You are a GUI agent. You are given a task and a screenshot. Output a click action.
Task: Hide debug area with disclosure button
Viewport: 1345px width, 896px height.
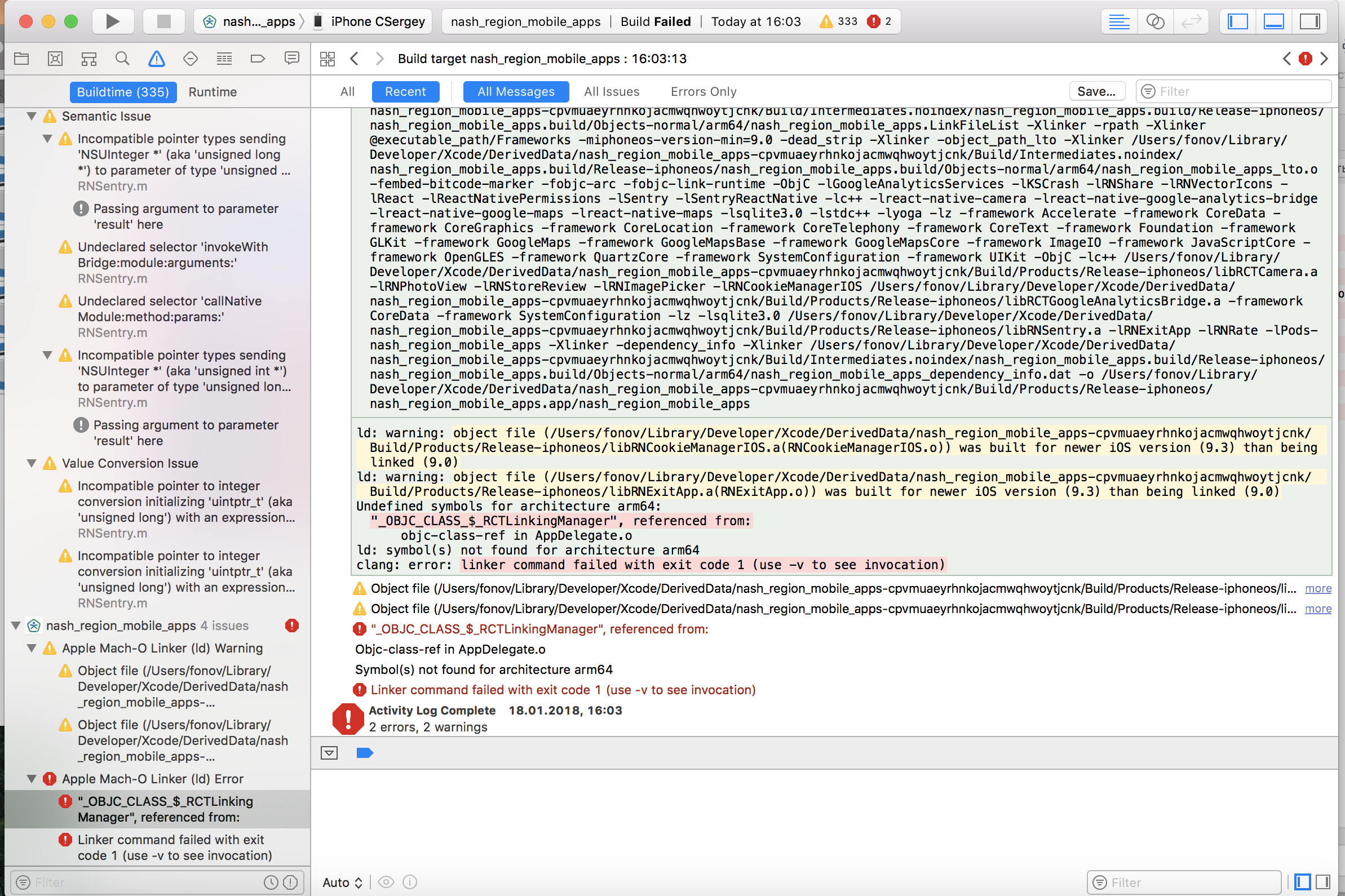329,753
